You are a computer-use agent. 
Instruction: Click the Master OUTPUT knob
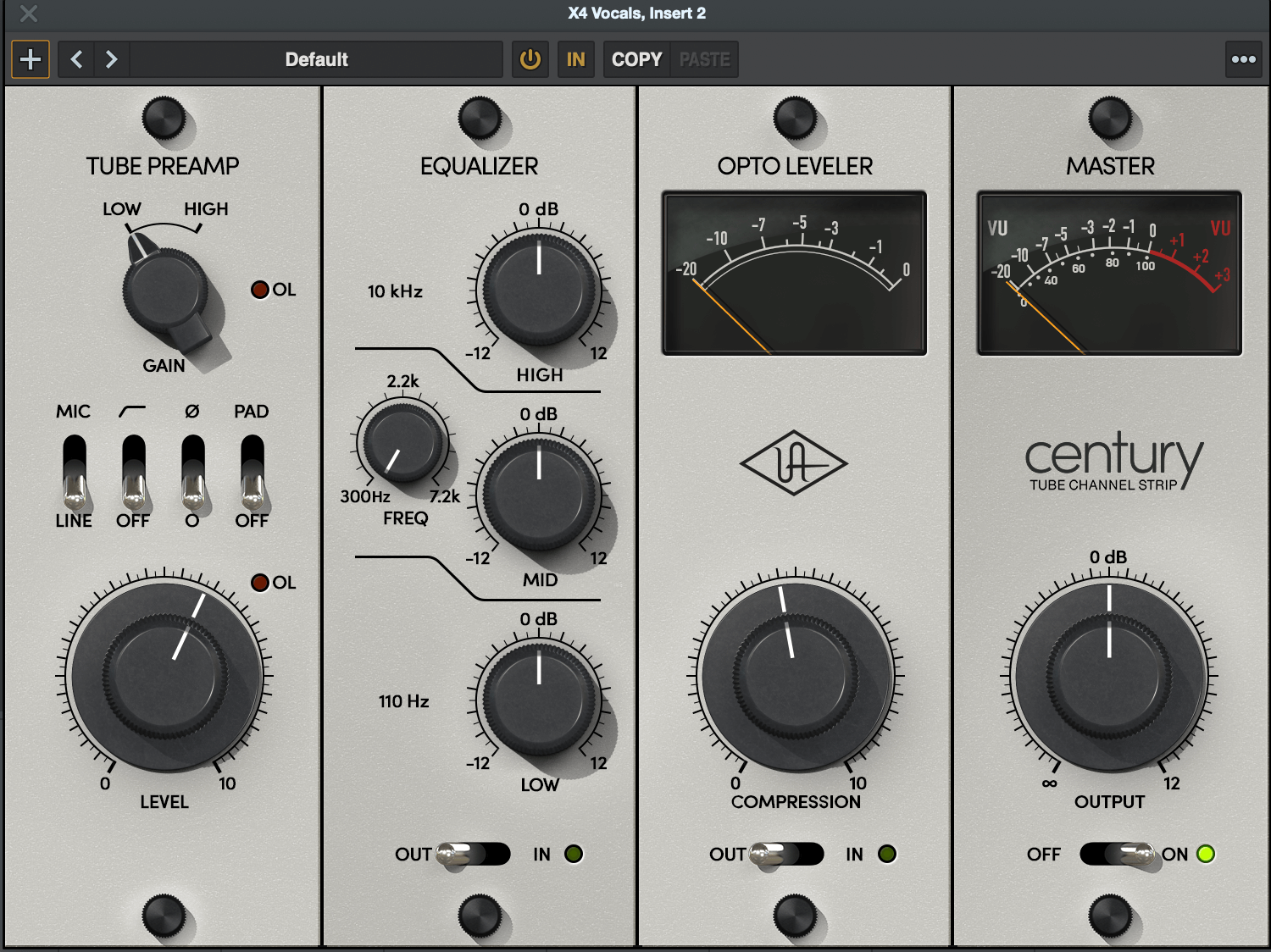(x=1109, y=677)
